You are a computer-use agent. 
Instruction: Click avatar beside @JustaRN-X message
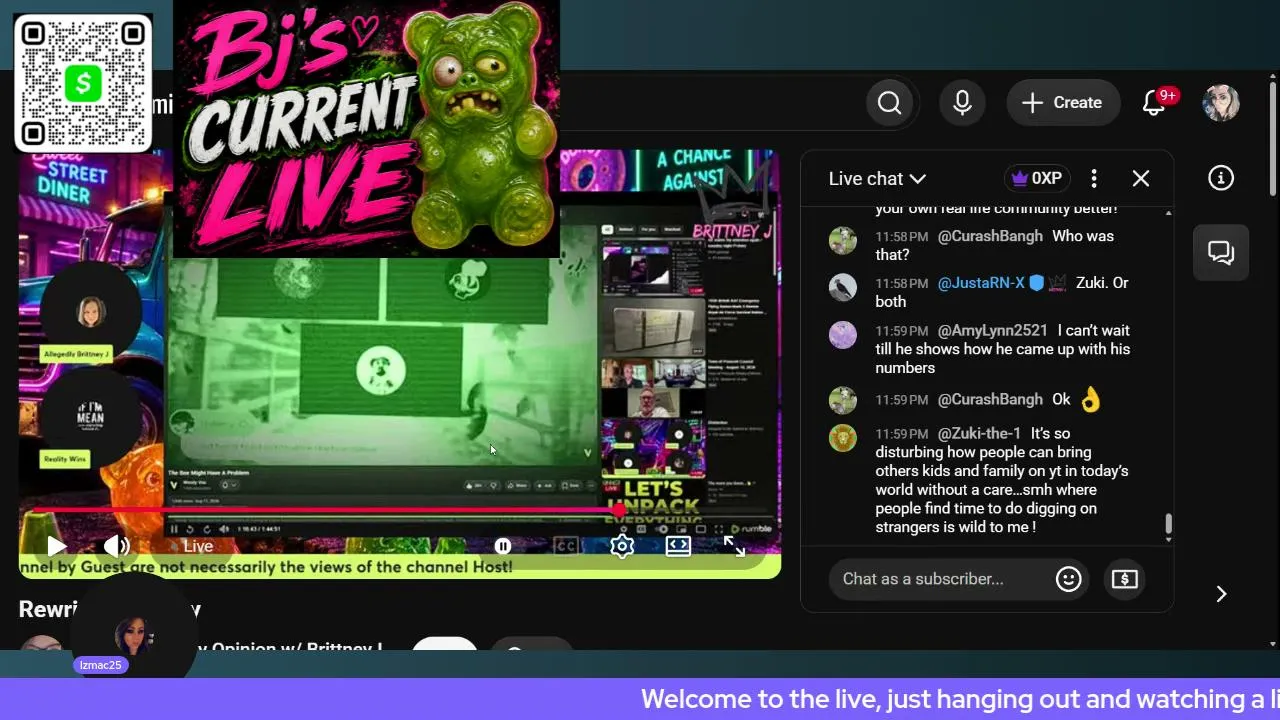(843, 287)
